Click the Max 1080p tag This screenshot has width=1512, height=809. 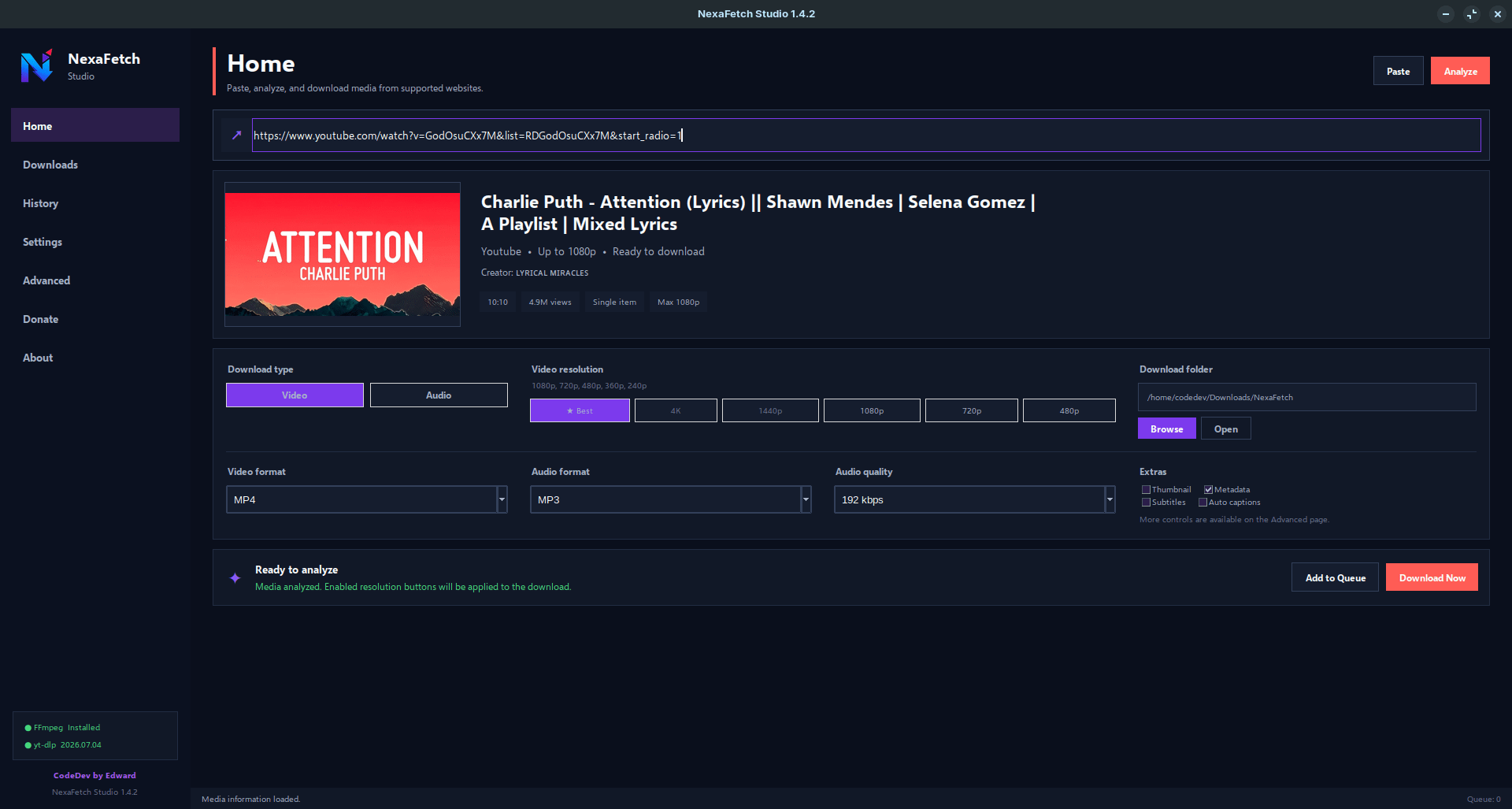click(x=678, y=302)
